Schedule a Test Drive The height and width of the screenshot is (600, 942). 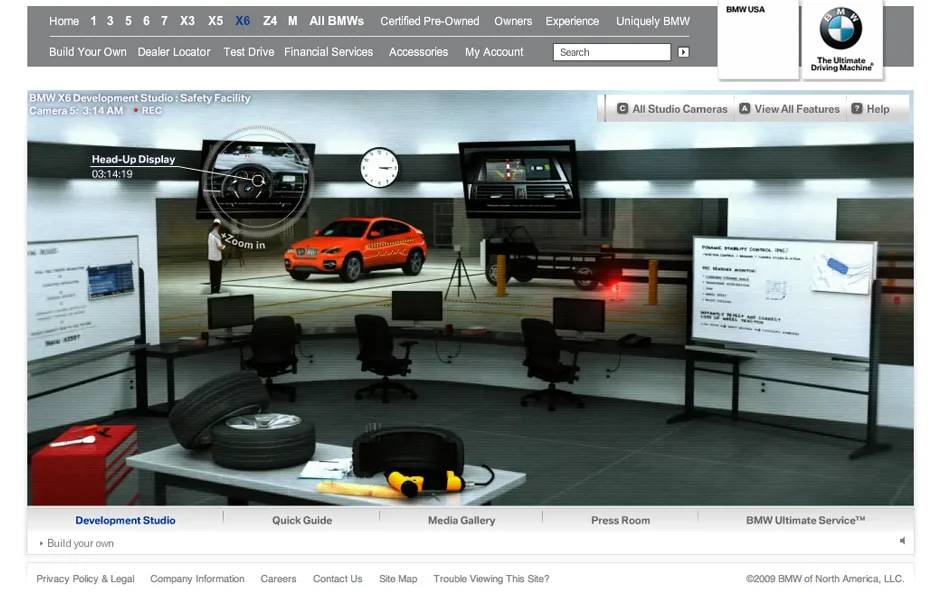(x=249, y=52)
